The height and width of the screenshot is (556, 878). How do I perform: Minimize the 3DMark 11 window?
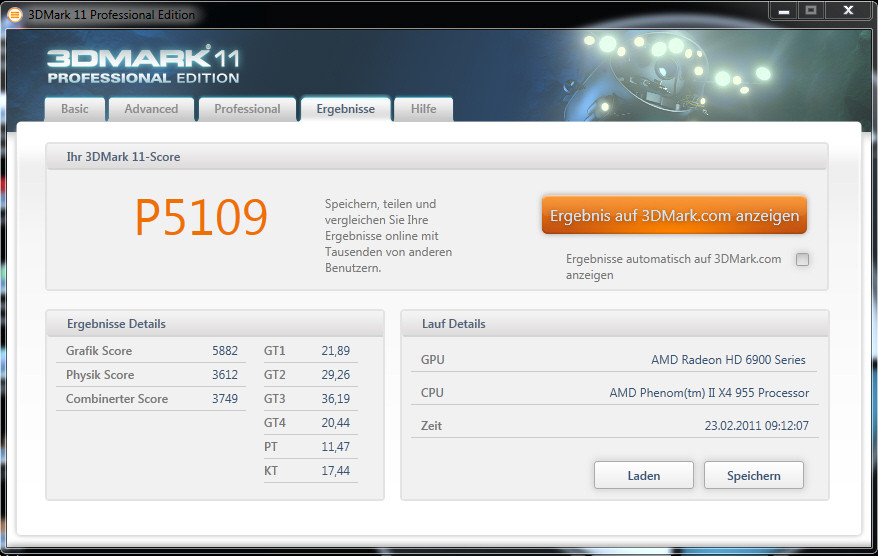[784, 11]
